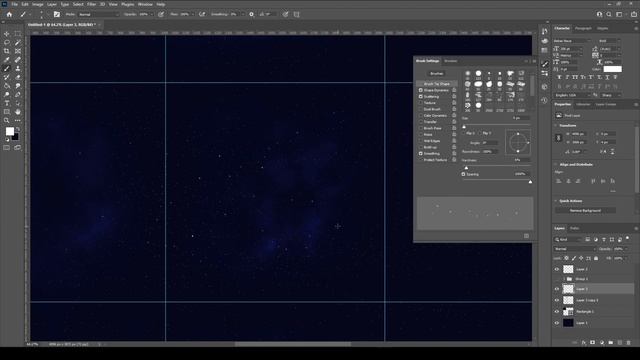Select the Brush tool in toolbox
The image size is (640, 360).
[7, 69]
